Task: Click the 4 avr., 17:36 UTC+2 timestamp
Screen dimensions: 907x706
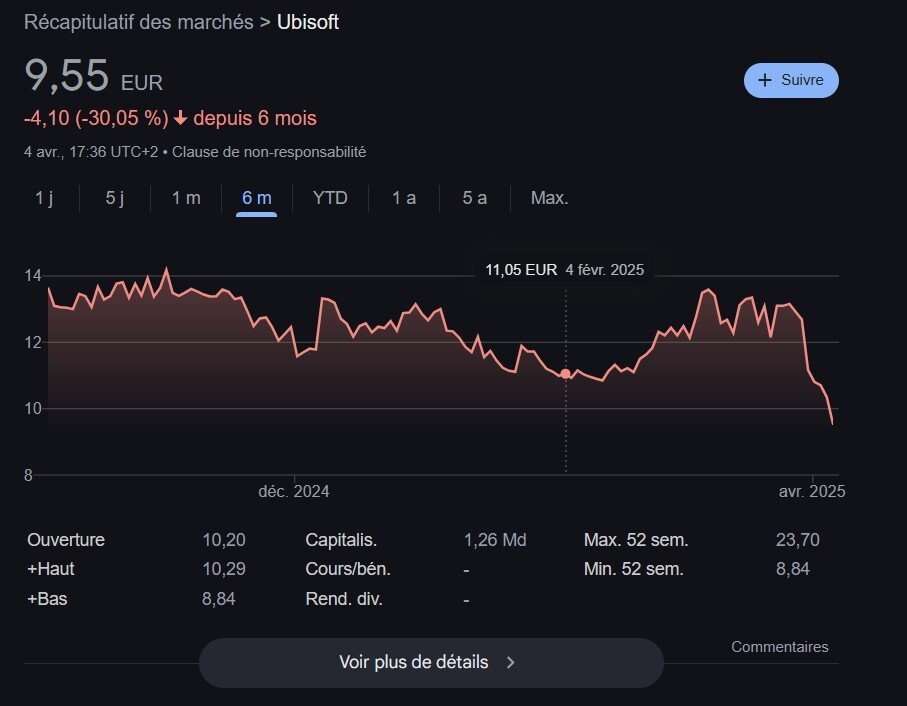Action: tap(91, 152)
